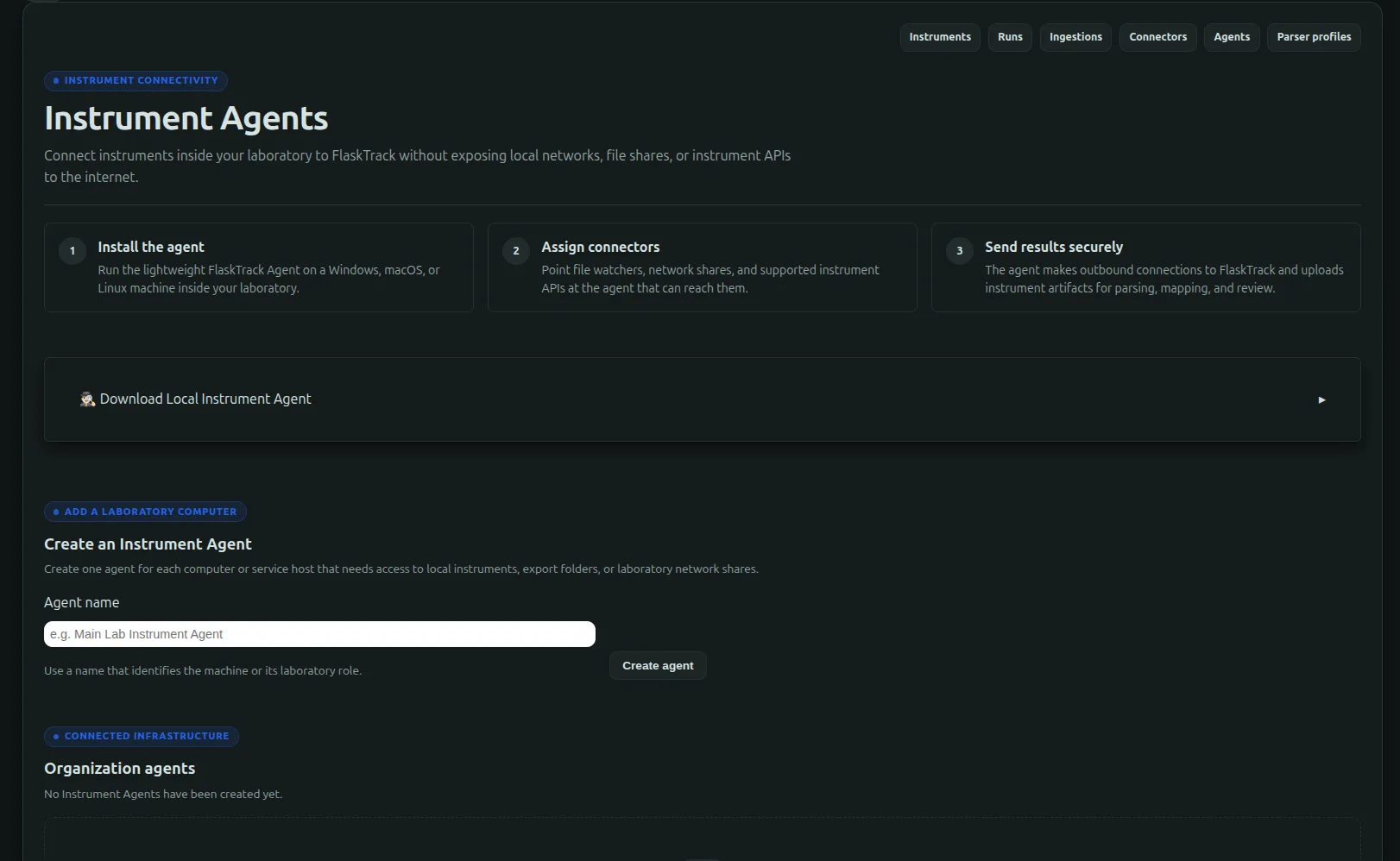
Task: Click the step 3 number circle
Action: (x=960, y=251)
